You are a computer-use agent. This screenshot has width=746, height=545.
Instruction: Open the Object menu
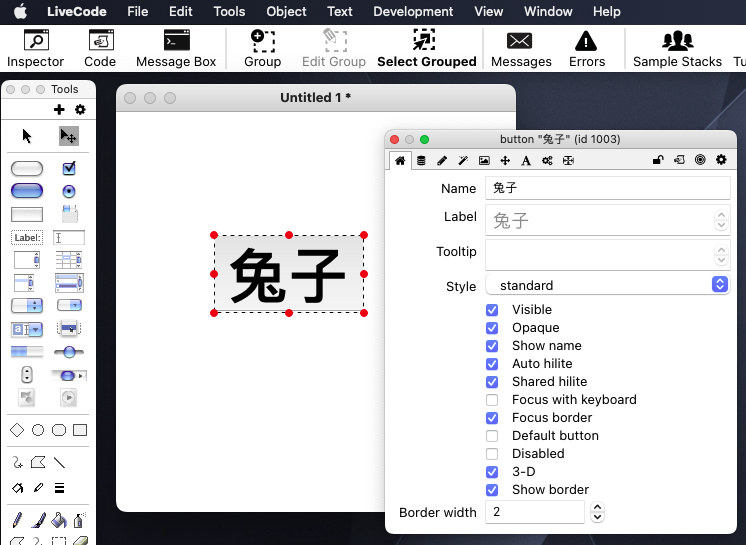[286, 11]
